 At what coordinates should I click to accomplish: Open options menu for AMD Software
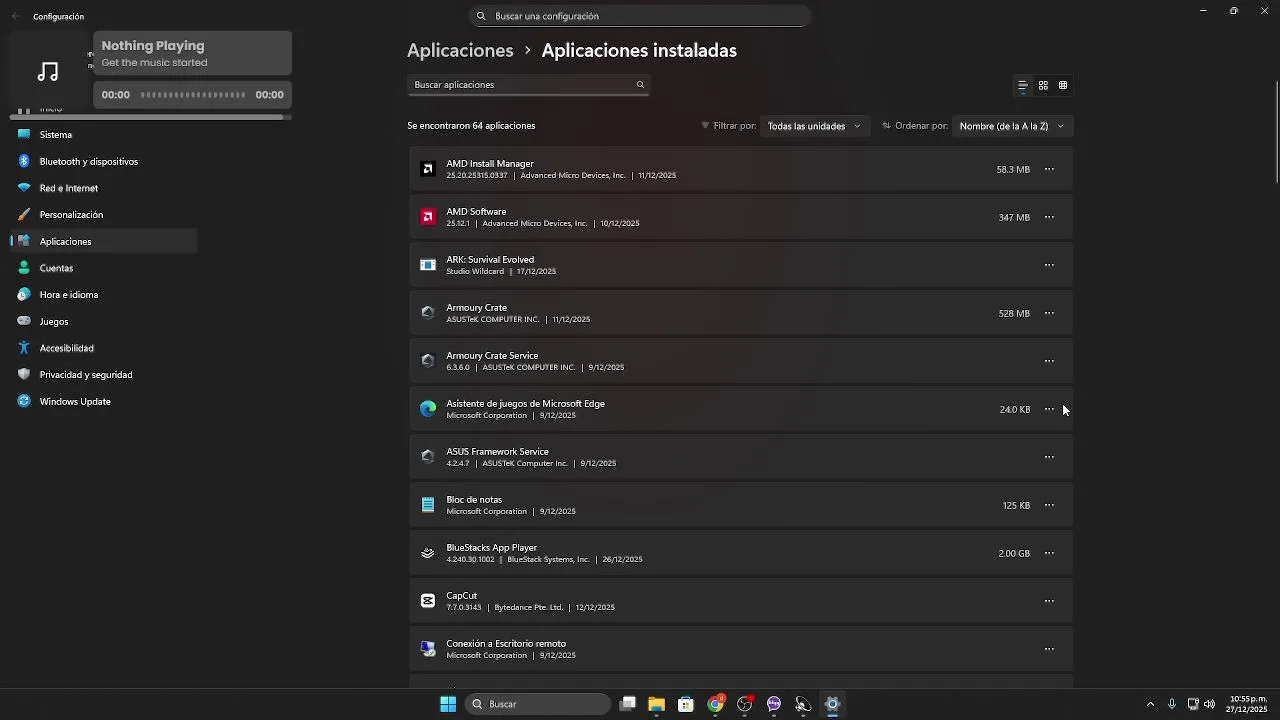[x=1049, y=217]
